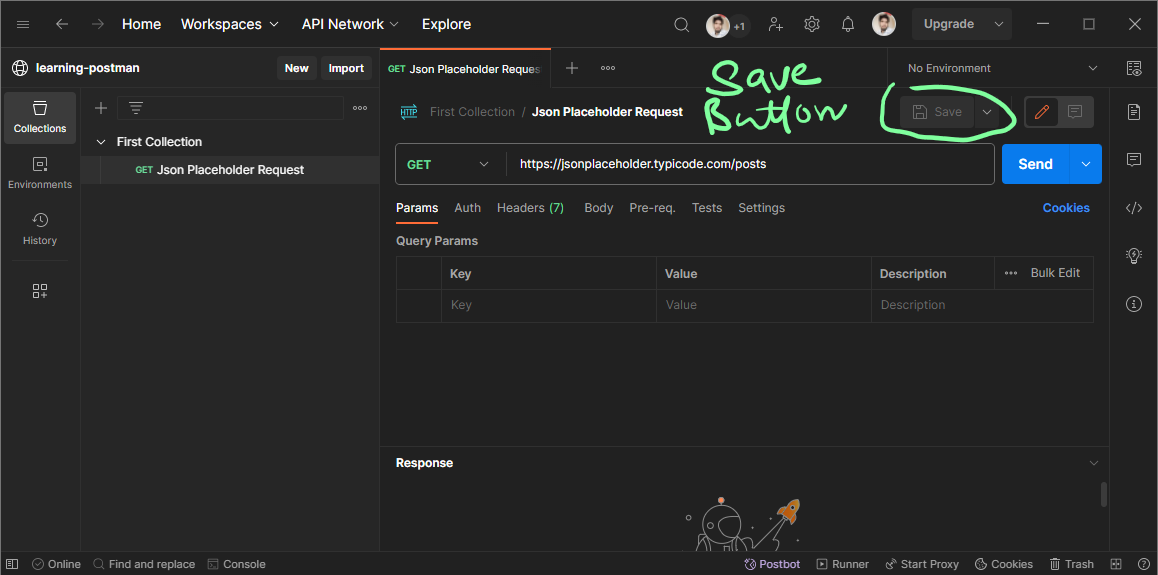1158x575 pixels.
Task: Open the Cookies link beside request tabs
Action: pos(1066,208)
